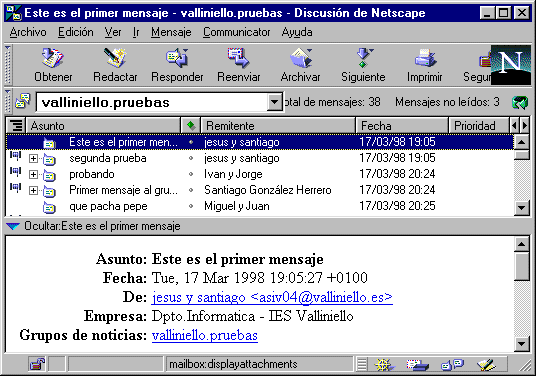Sort messages by Remitente column
This screenshot has width=536, height=376.
point(278,126)
